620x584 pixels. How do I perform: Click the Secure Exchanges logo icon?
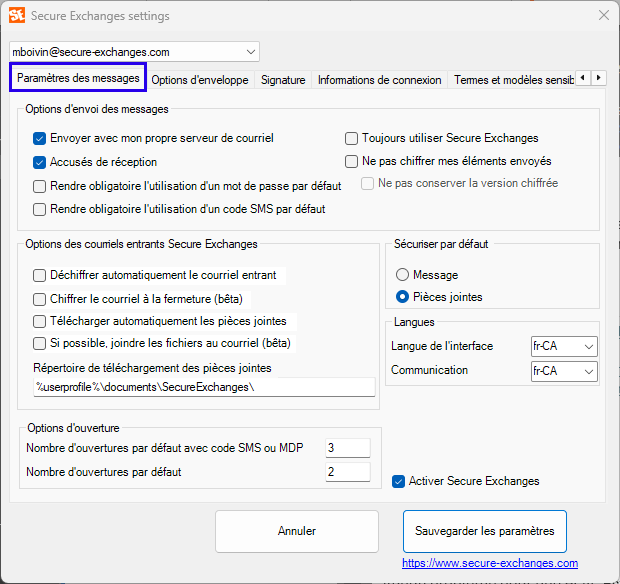17,15
